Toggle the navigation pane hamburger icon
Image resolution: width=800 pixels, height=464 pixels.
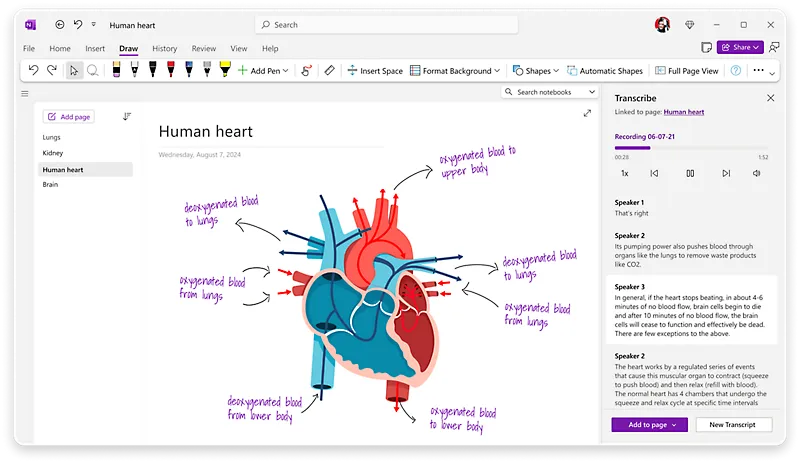coord(24,93)
